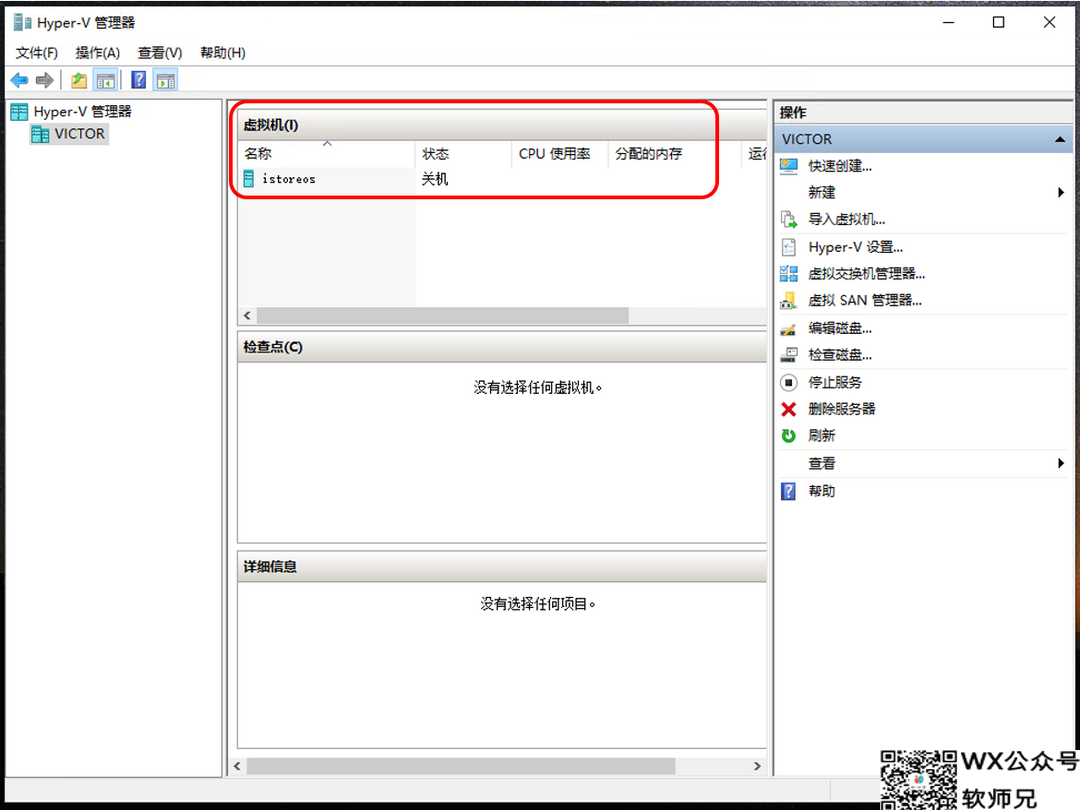Click the Forward arrow toolbar icon
The image size is (1080, 810).
(45, 81)
